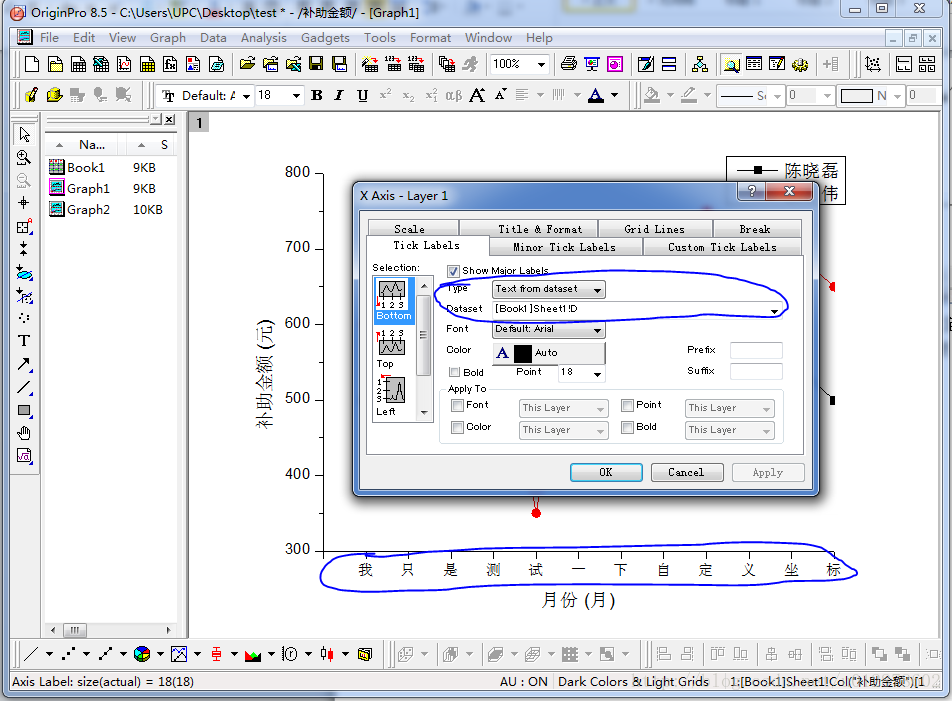Click the Superscript formatting icon
The image size is (952, 701).
(386, 95)
